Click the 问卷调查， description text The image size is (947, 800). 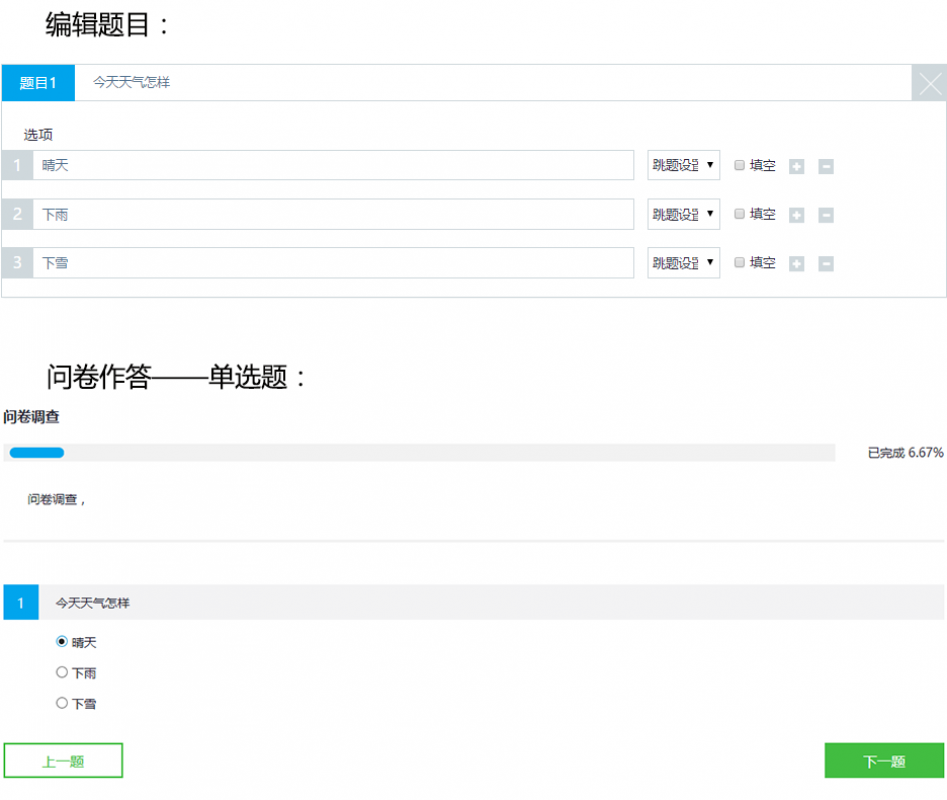56,499
